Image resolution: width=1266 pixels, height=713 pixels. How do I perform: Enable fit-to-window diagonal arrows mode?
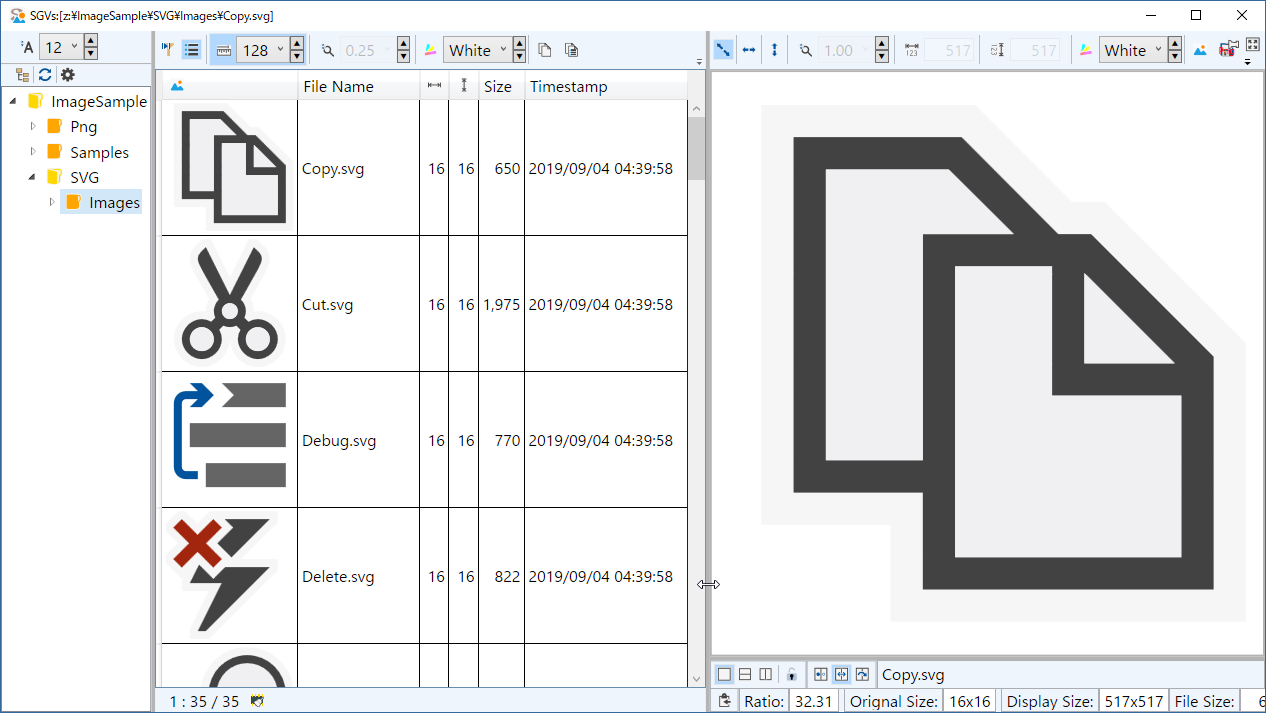pyautogui.click(x=723, y=49)
